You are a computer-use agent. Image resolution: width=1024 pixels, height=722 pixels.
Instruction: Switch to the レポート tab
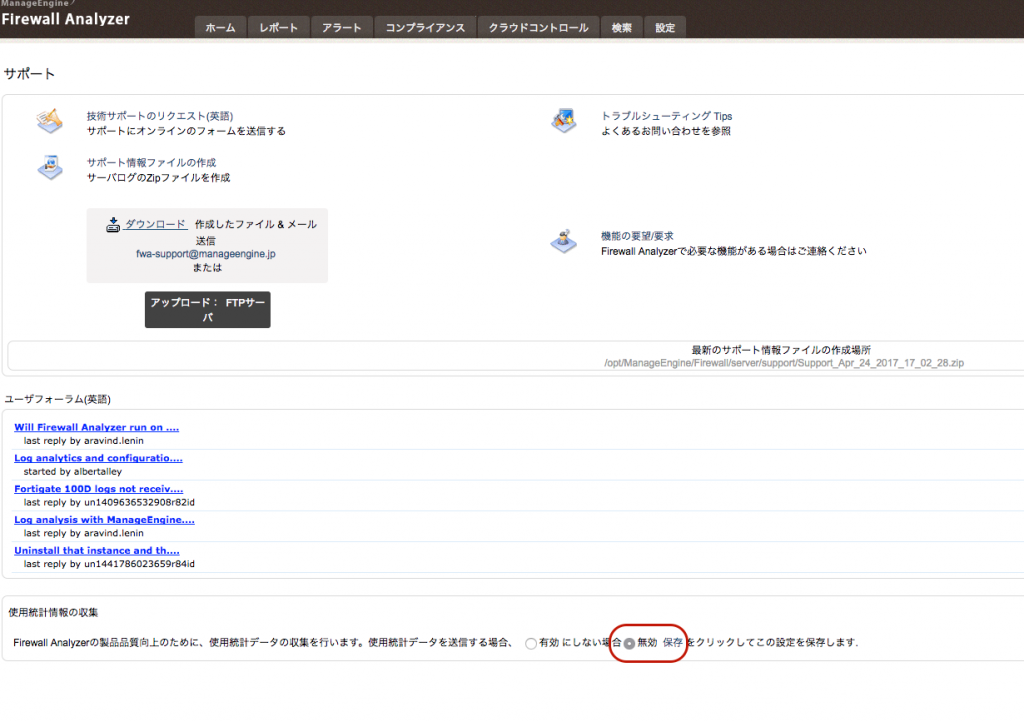click(x=278, y=27)
